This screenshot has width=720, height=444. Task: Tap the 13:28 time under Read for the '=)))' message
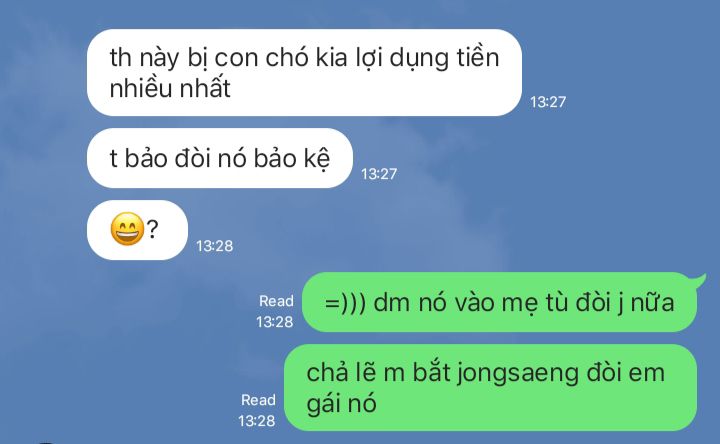[275, 322]
